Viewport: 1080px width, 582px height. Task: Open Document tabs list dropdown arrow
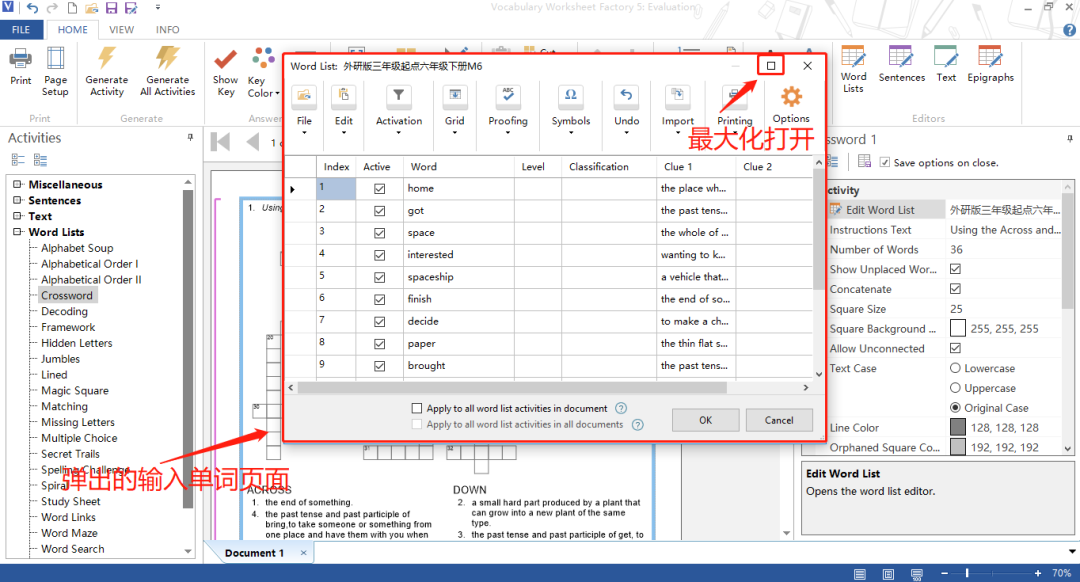coord(1072,552)
